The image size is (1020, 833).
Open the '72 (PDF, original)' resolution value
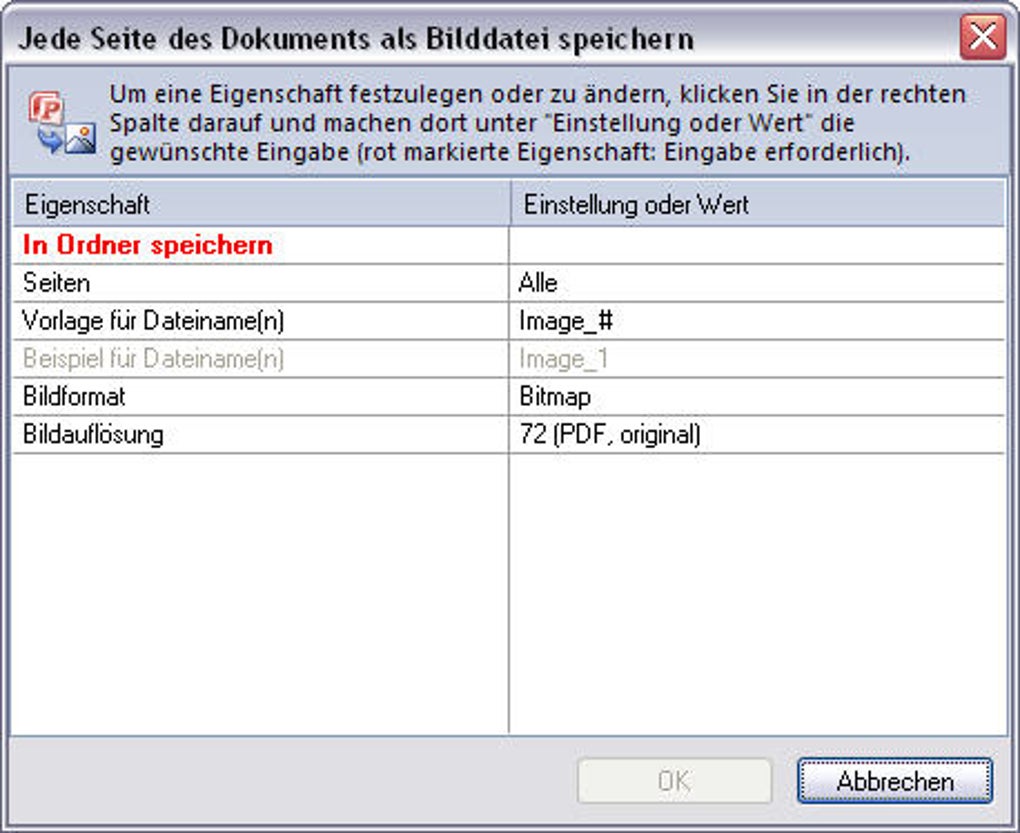tap(609, 435)
